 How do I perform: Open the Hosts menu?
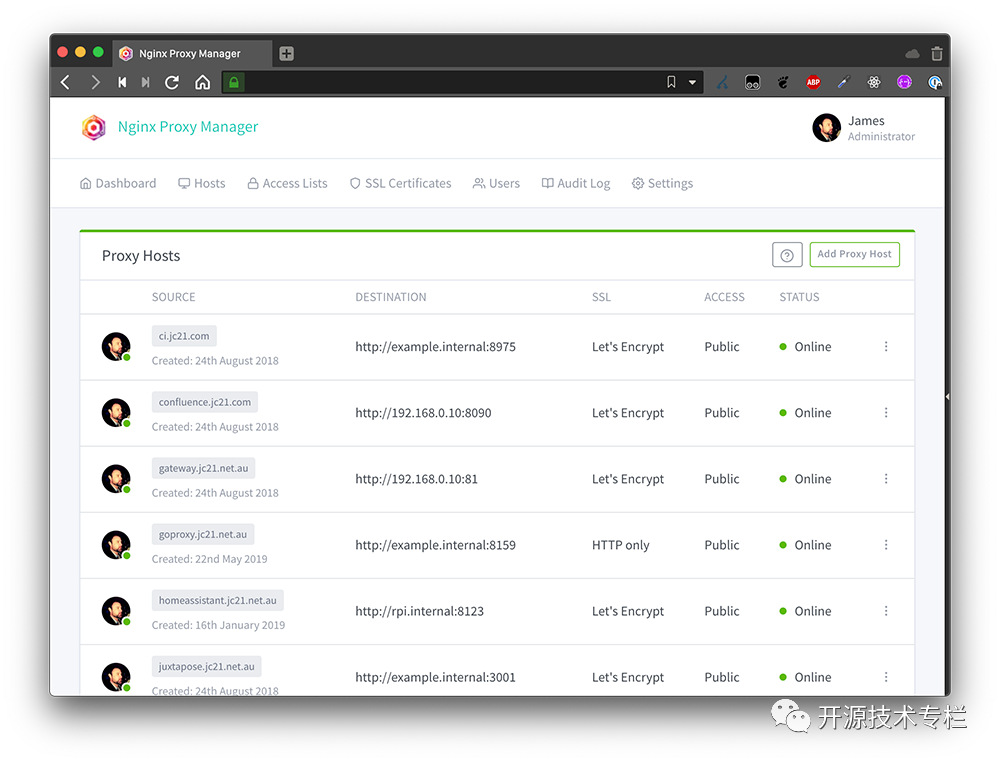point(202,184)
